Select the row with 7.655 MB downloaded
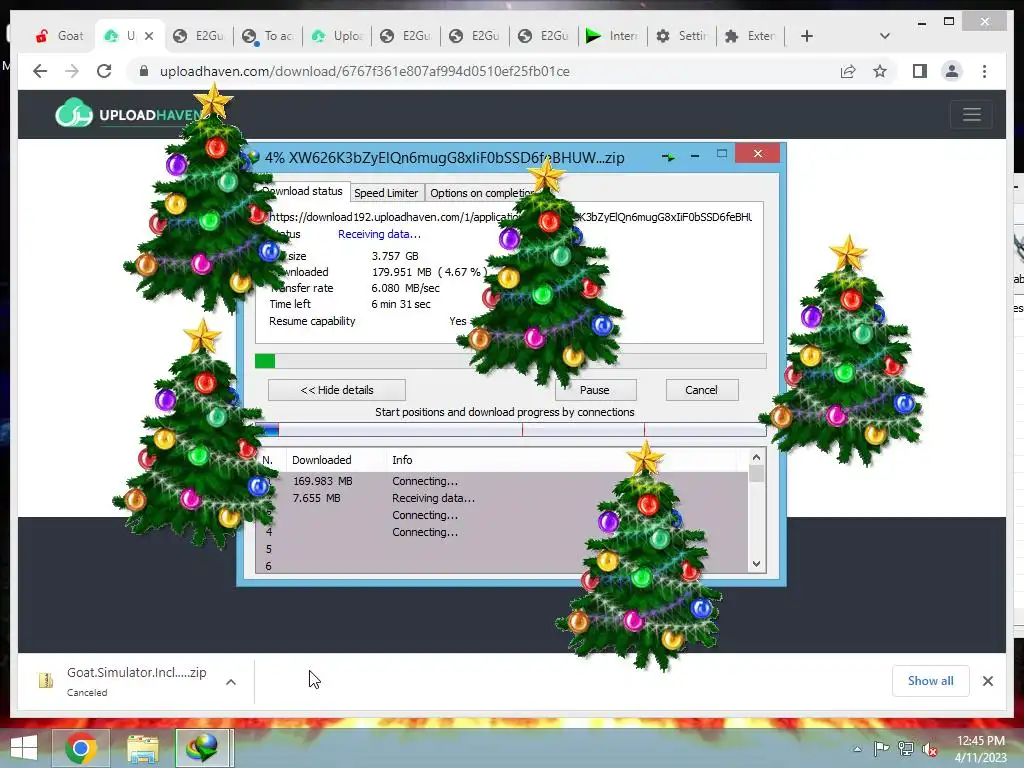 pos(502,498)
